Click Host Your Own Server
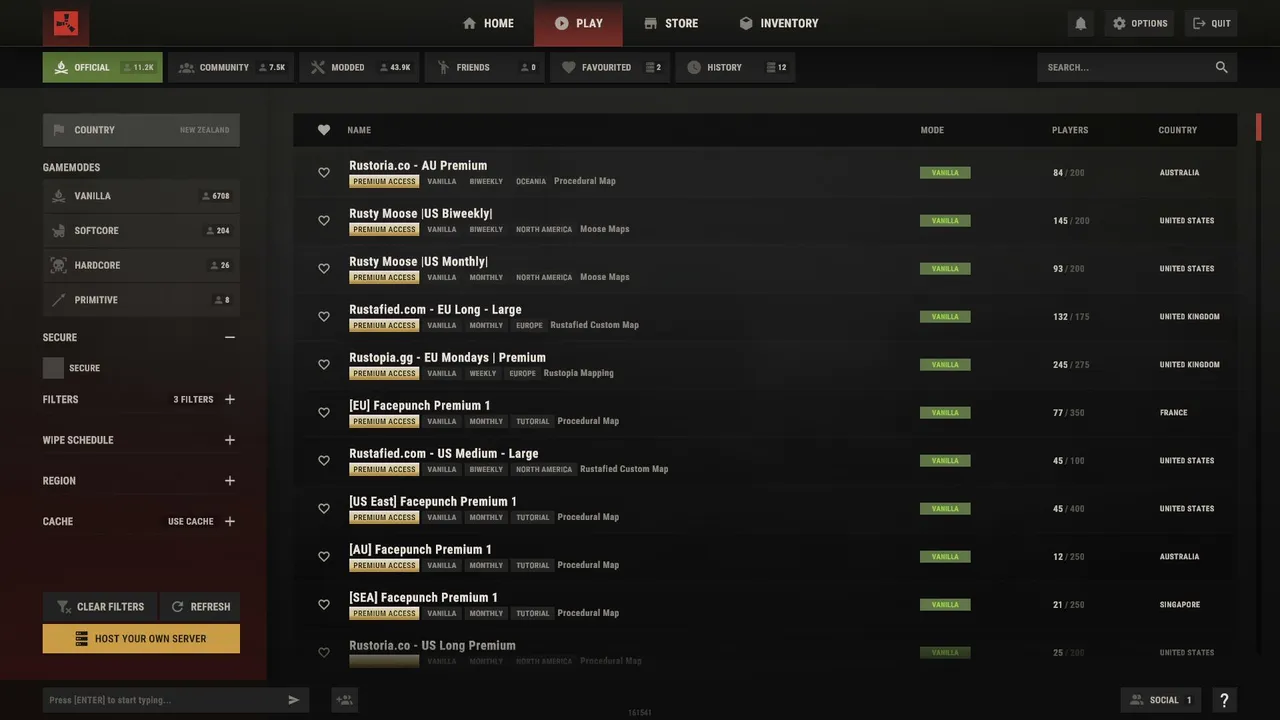The width and height of the screenshot is (1280, 720). coord(141,639)
